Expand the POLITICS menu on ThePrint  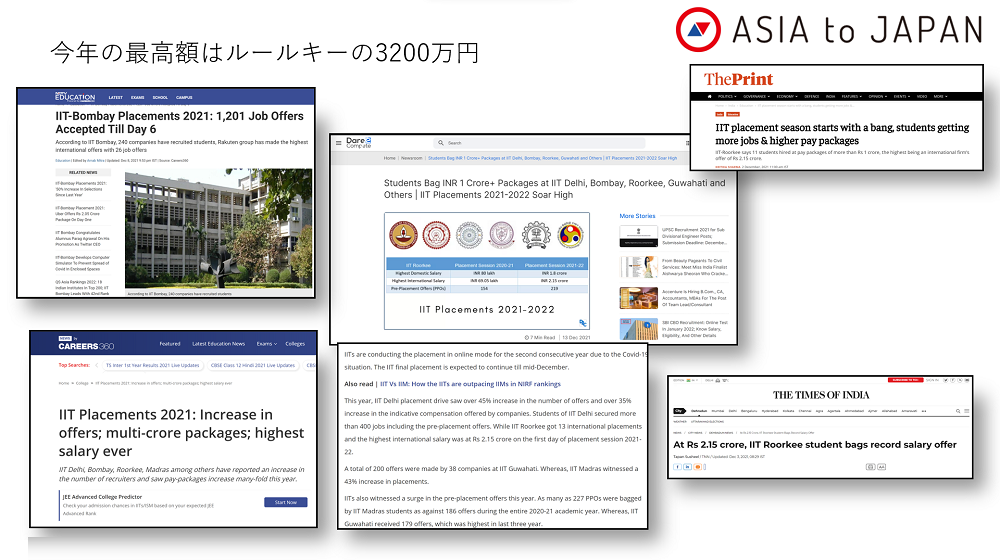[x=726, y=96]
